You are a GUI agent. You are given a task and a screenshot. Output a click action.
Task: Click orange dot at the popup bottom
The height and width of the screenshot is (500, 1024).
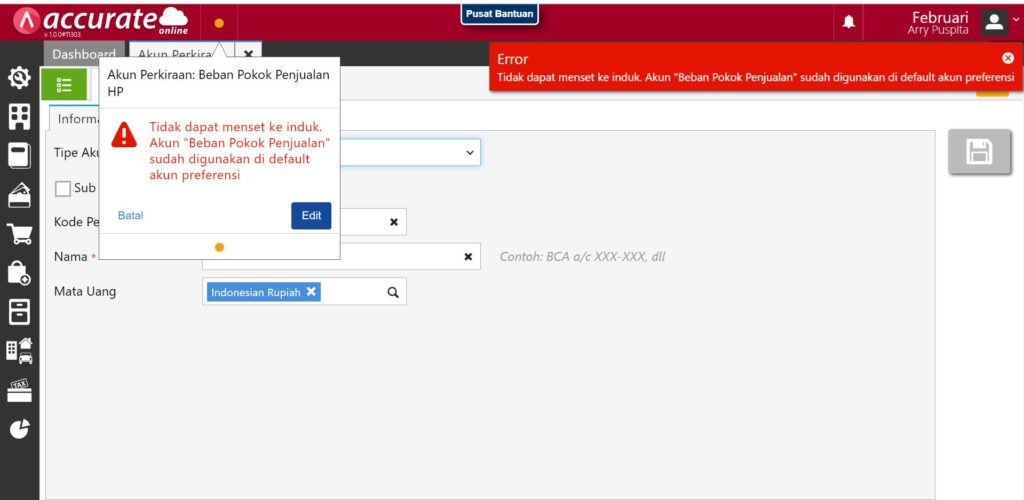tap(219, 247)
